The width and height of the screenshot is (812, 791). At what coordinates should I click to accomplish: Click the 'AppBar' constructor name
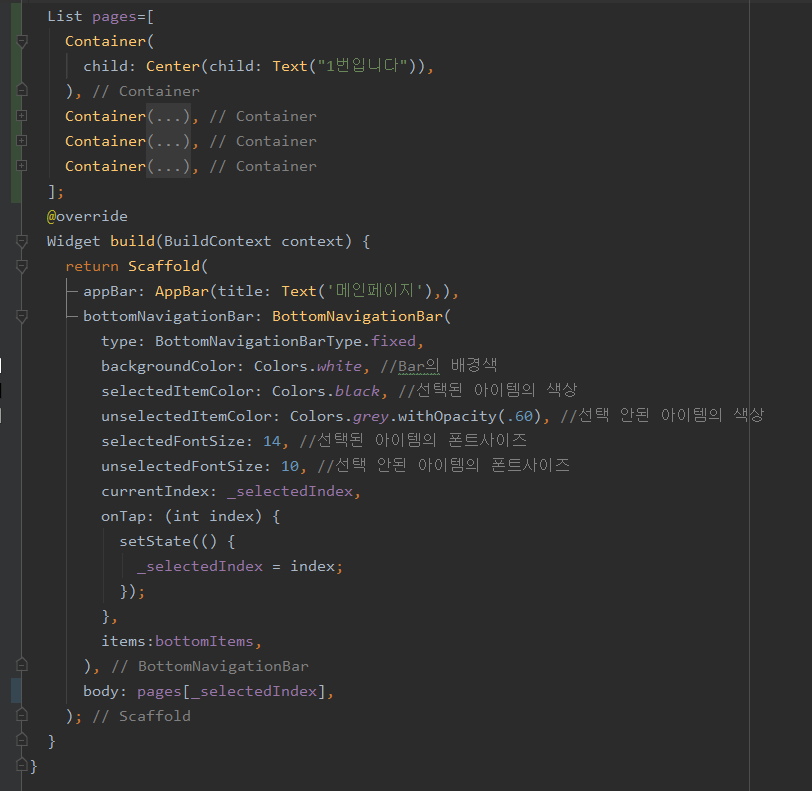tap(182, 291)
